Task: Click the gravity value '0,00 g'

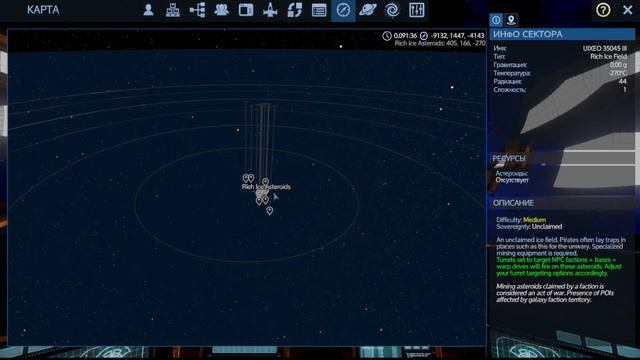Action: [x=618, y=65]
